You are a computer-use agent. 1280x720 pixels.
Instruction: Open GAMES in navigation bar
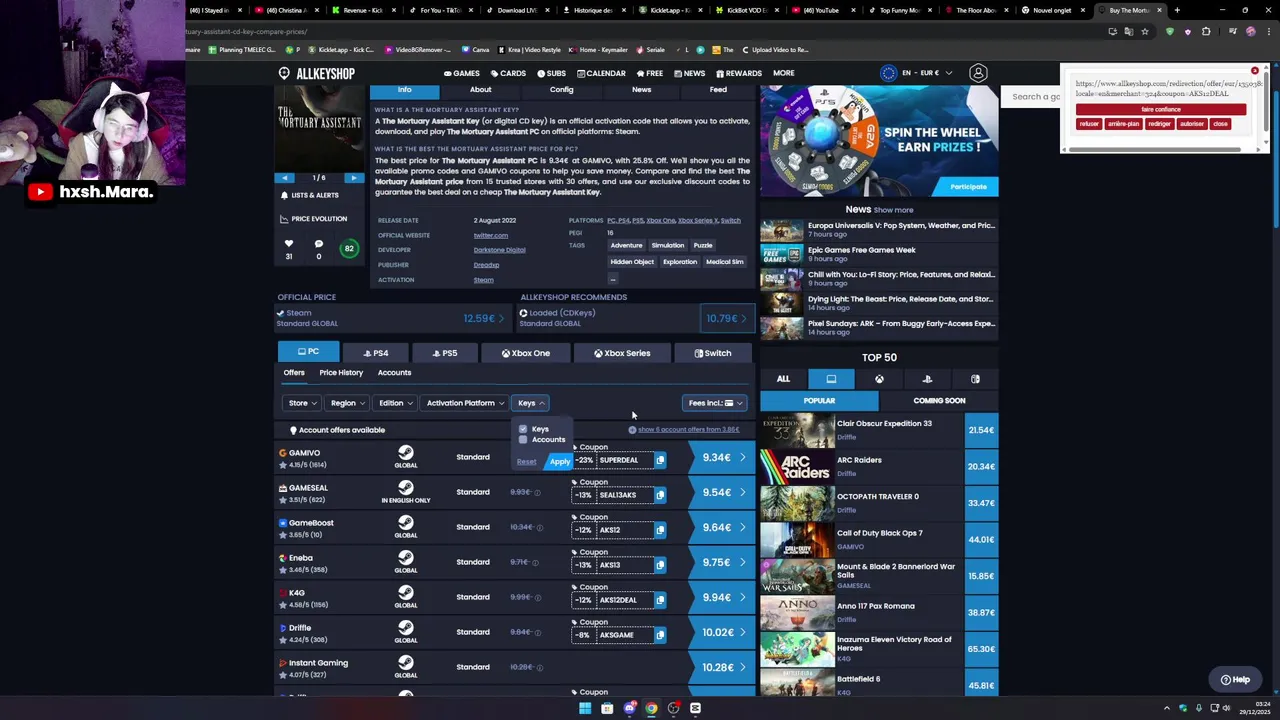(462, 73)
